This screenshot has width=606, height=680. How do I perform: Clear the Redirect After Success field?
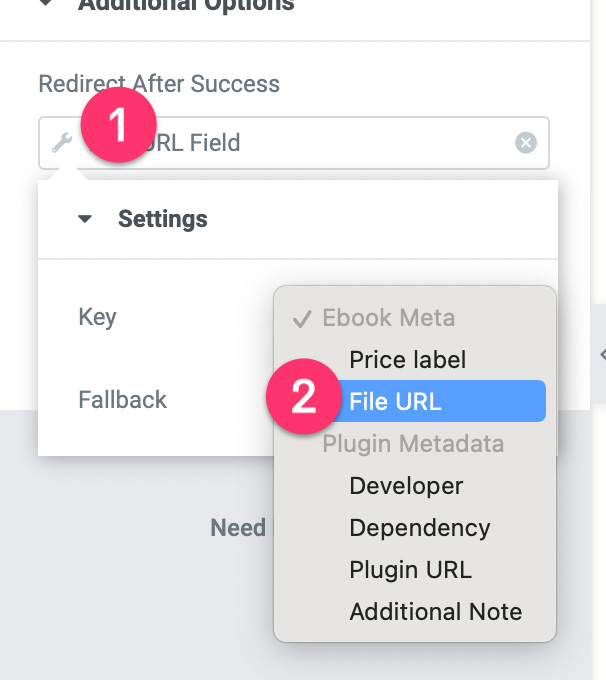point(526,143)
